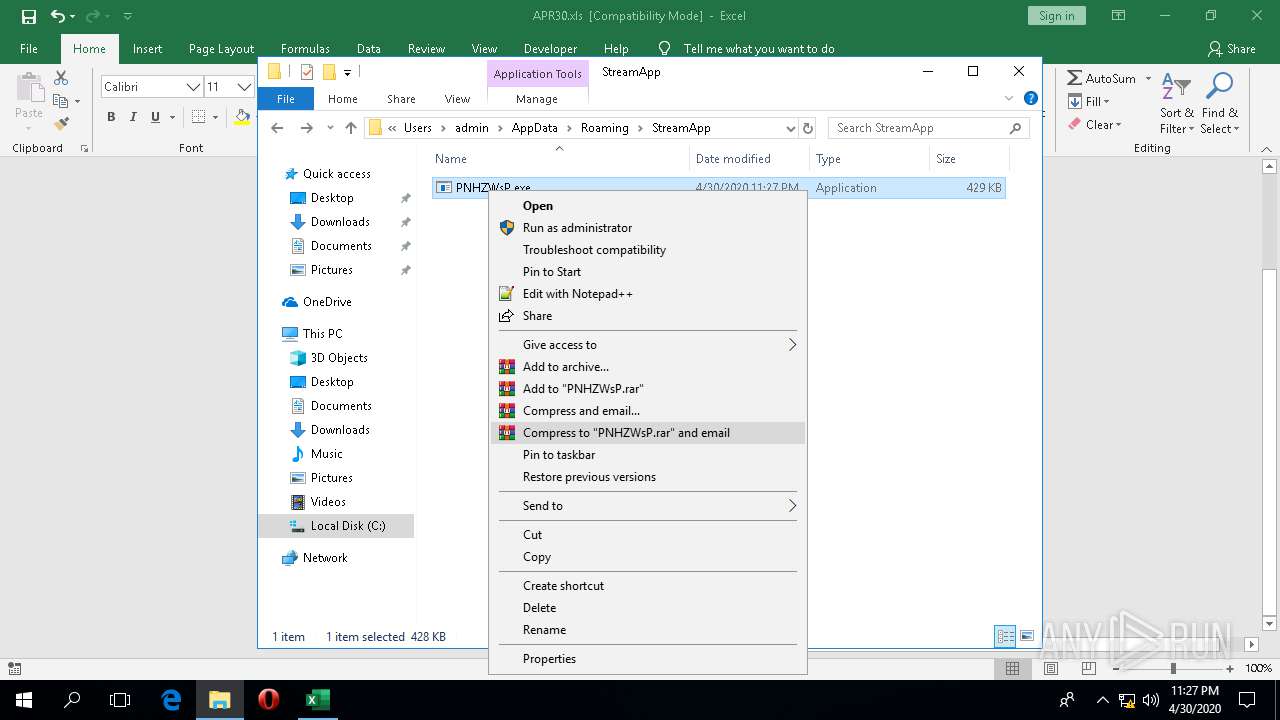Click Format Painter brush in Excel ribbon
The height and width of the screenshot is (720, 1280).
(61, 124)
